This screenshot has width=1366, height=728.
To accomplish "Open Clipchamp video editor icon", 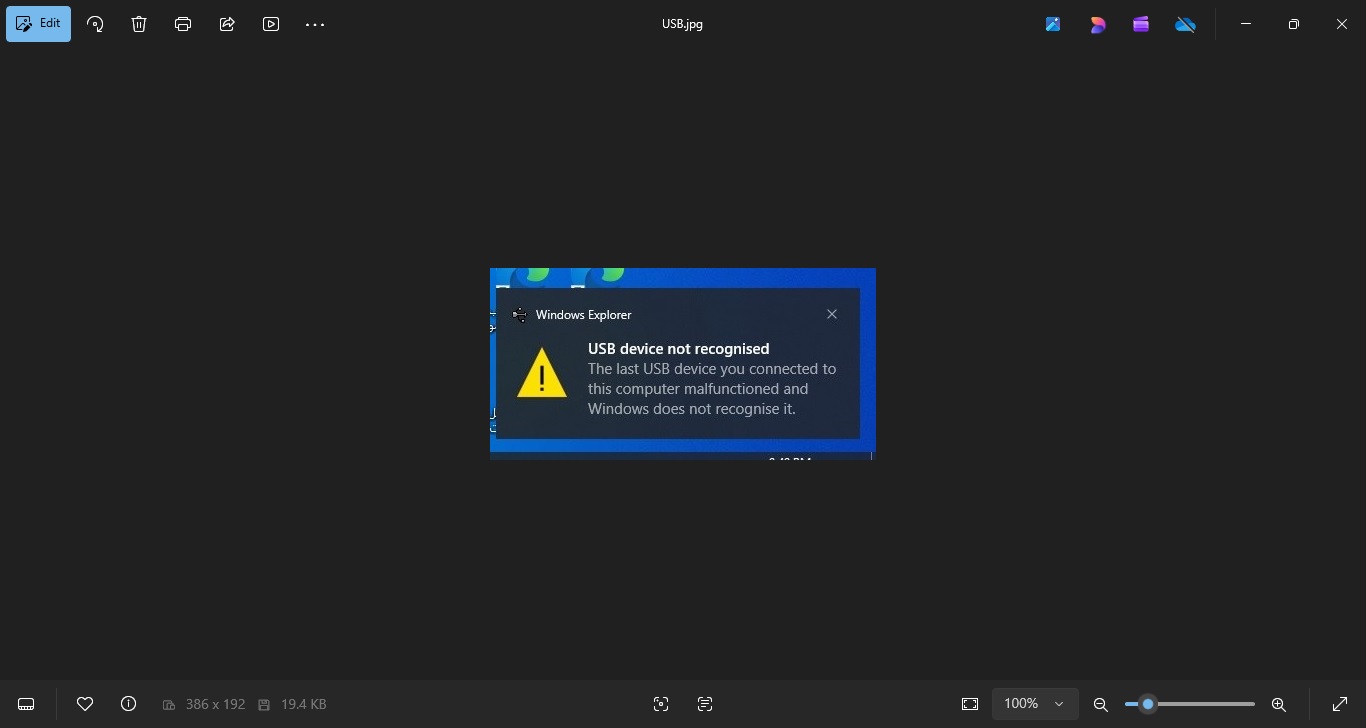I will pyautogui.click(x=1141, y=24).
